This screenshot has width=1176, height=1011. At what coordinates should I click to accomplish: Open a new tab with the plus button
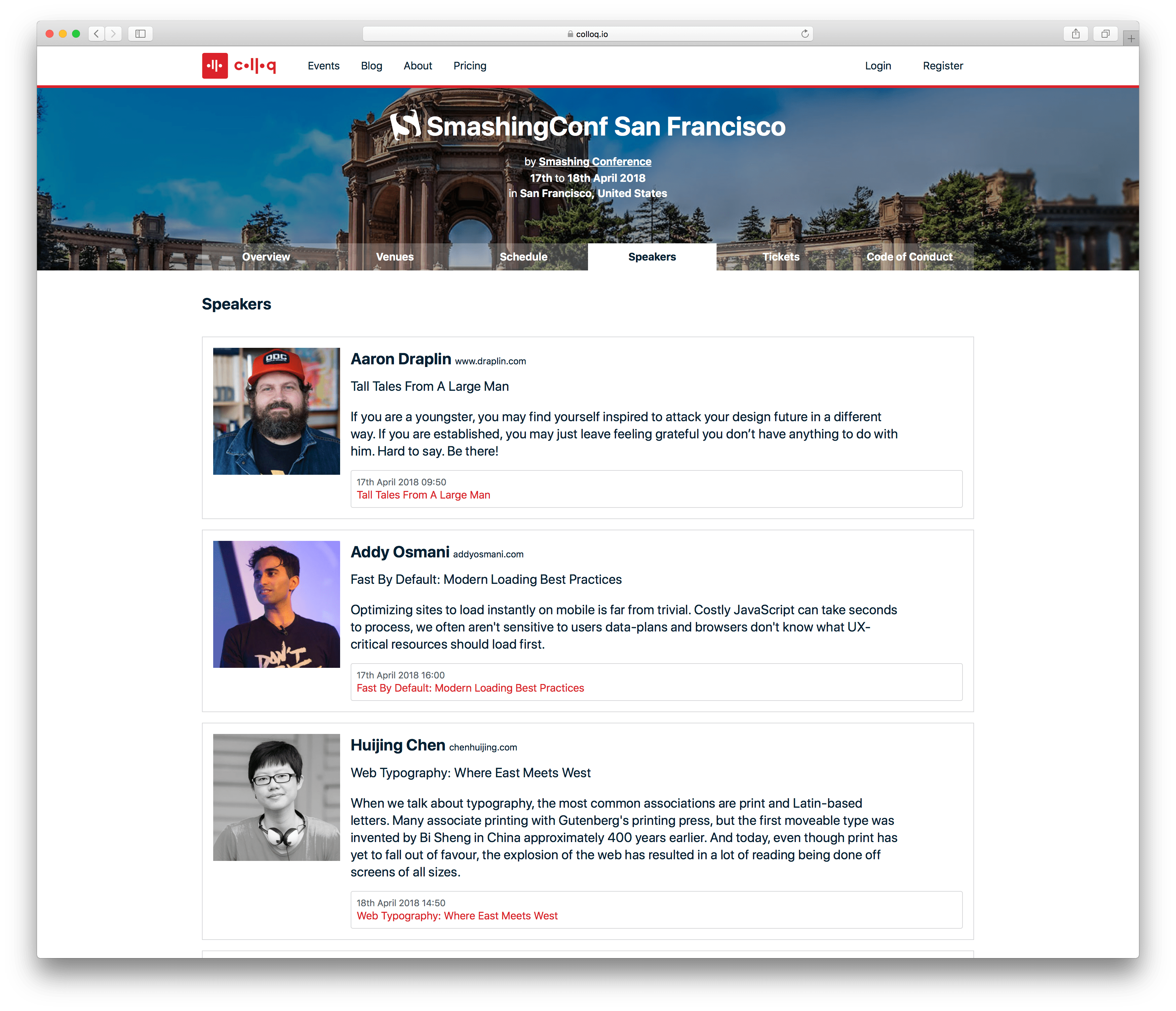(1131, 39)
